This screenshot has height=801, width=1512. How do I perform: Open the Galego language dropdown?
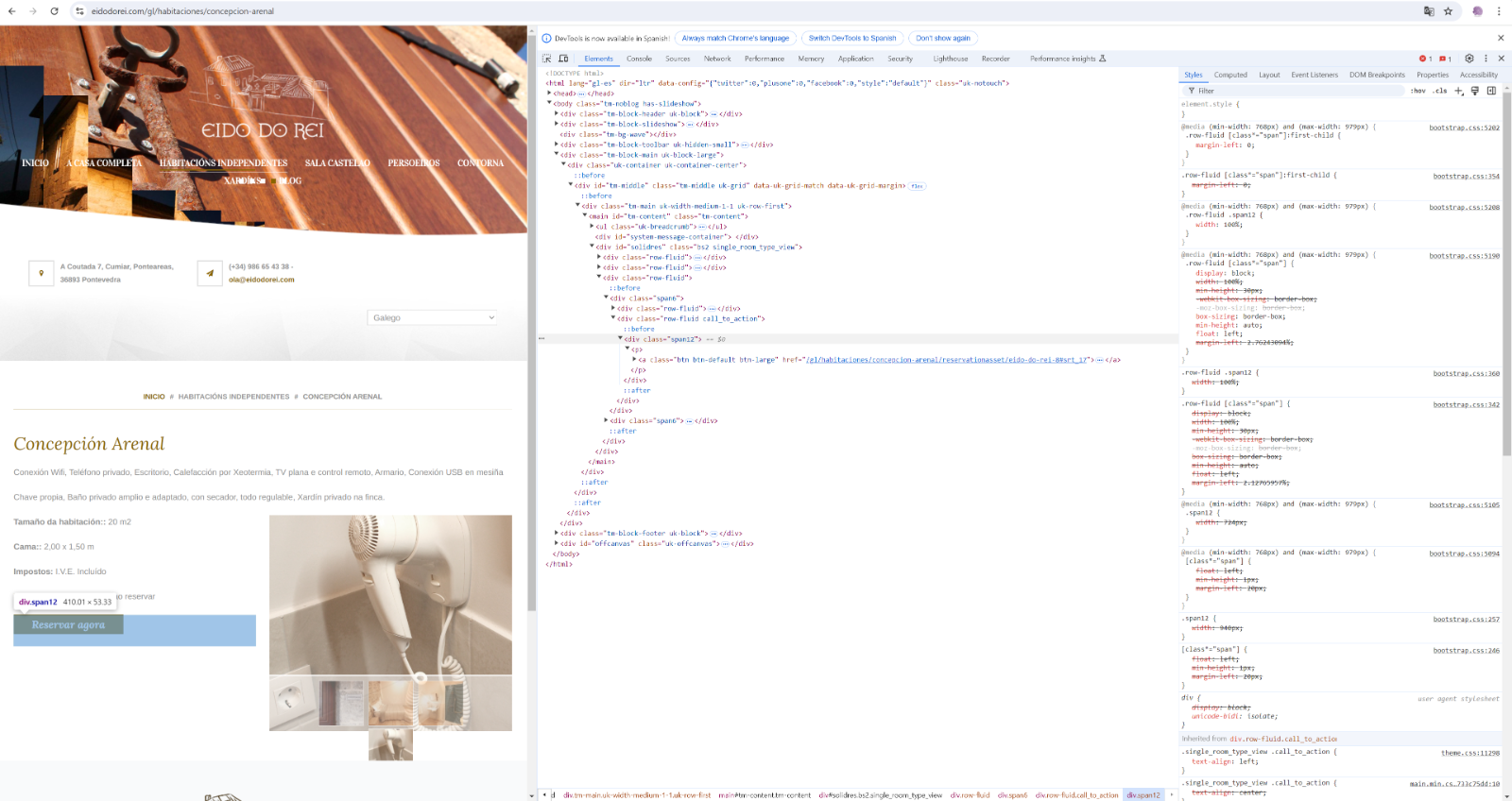pyautogui.click(x=432, y=317)
